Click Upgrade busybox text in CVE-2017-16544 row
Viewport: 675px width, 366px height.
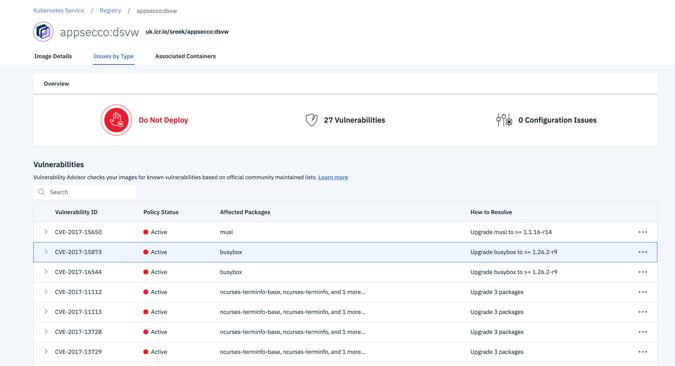(x=514, y=272)
